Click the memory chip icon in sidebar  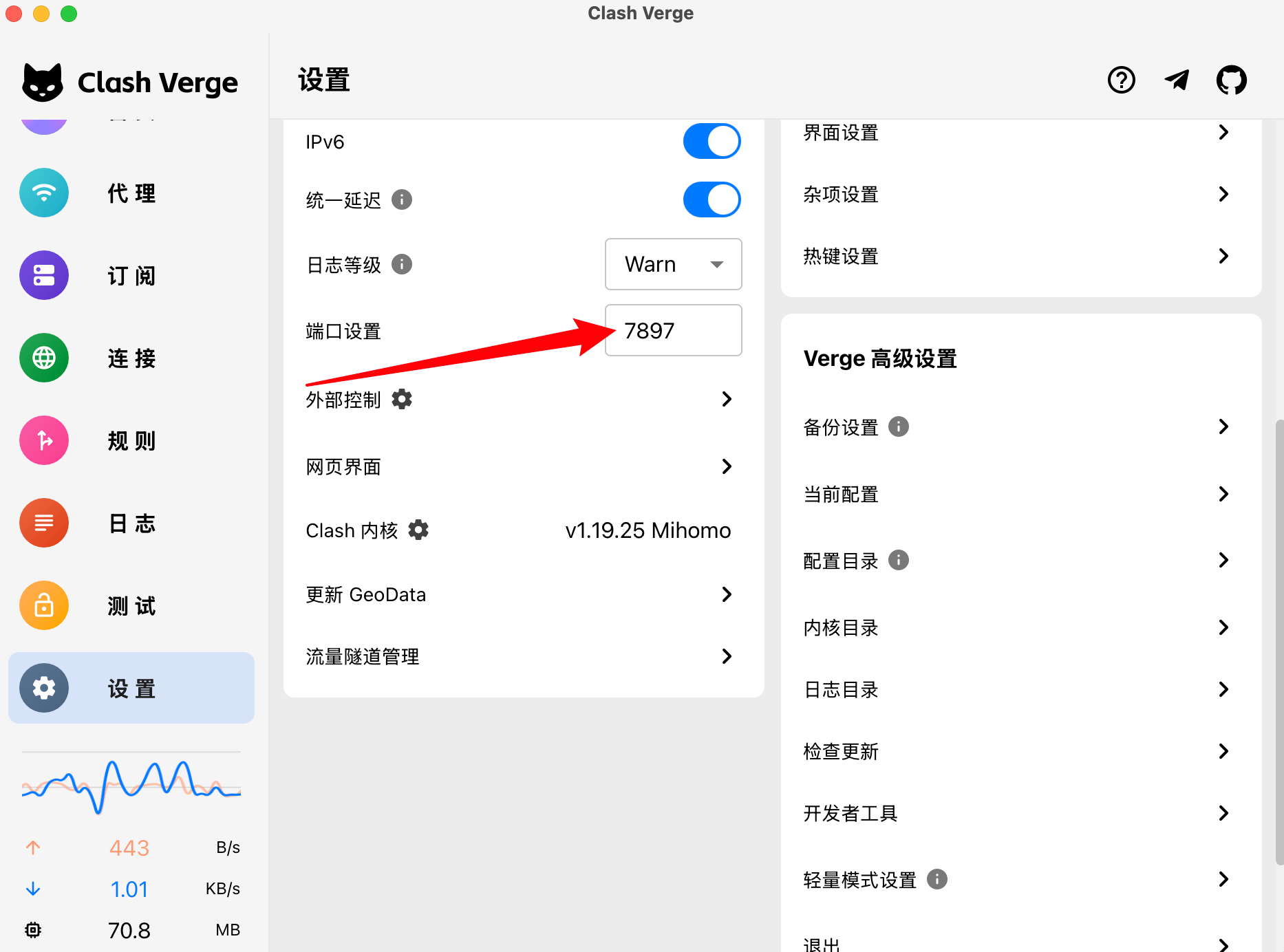pyautogui.click(x=33, y=930)
